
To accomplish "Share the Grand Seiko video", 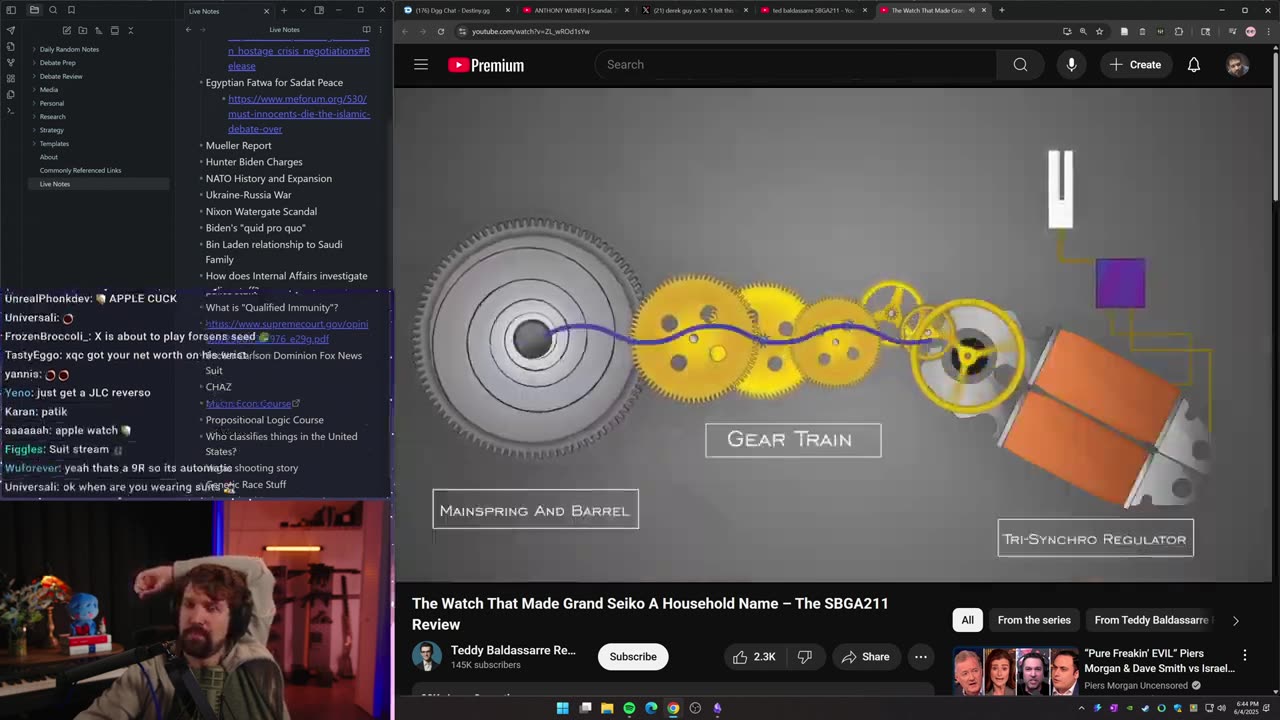I will click(x=865, y=657).
